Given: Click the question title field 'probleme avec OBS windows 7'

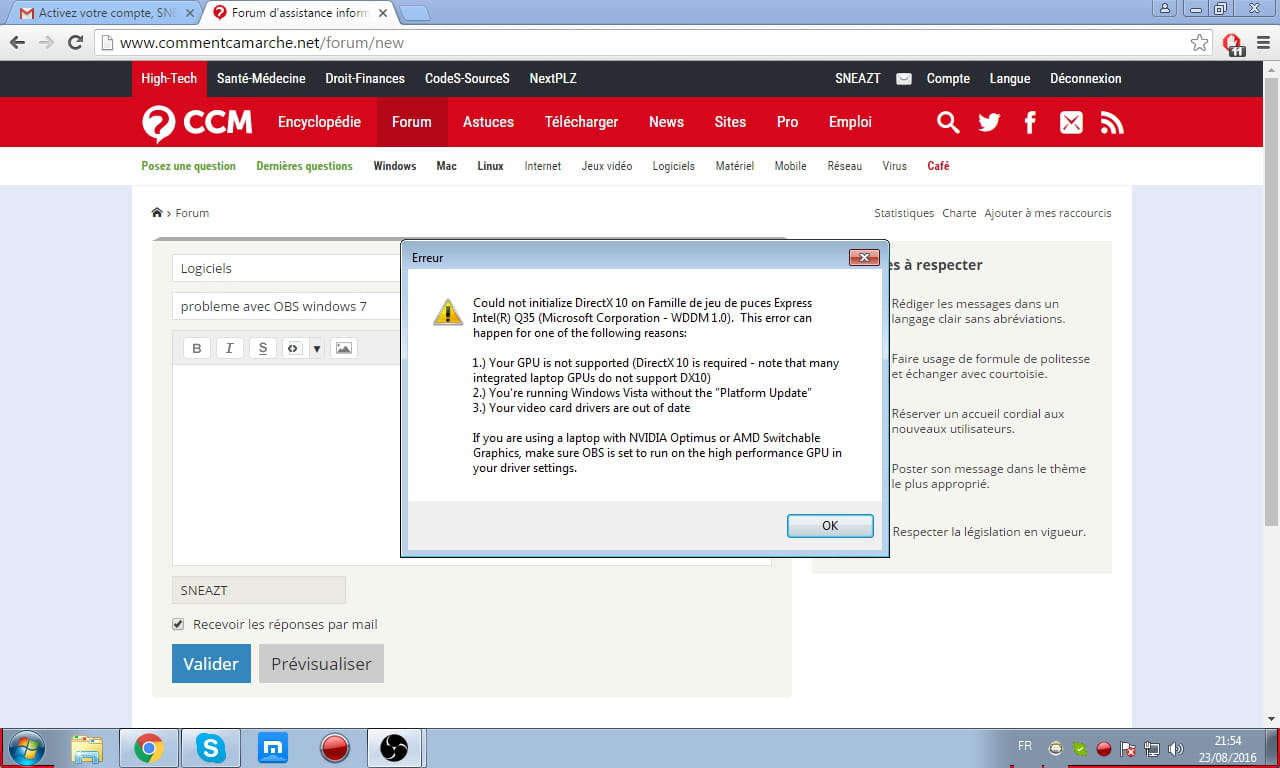Looking at the screenshot, I should pos(286,306).
